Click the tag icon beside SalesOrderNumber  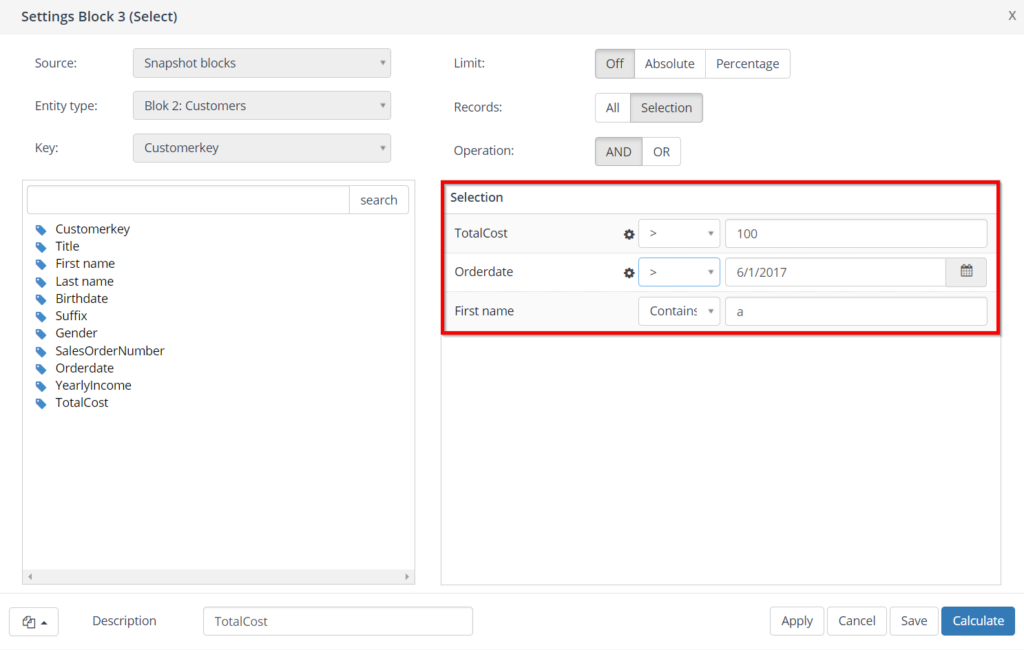[x=41, y=351]
